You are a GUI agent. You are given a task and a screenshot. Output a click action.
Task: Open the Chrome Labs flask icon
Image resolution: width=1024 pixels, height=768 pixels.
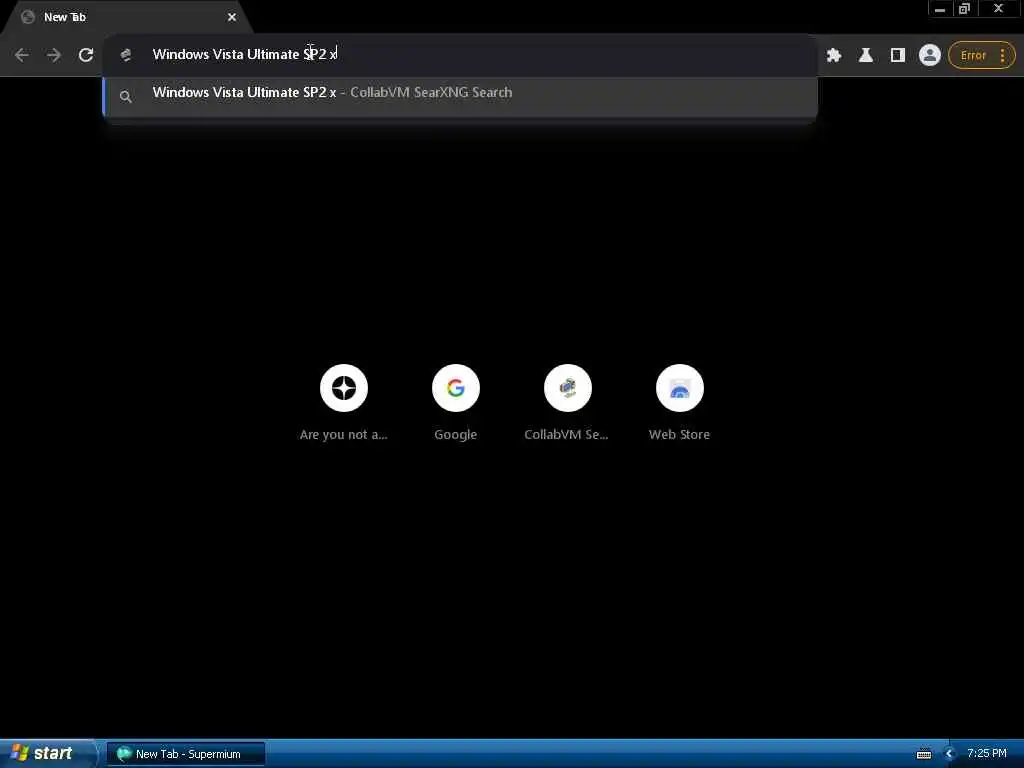[866, 56]
